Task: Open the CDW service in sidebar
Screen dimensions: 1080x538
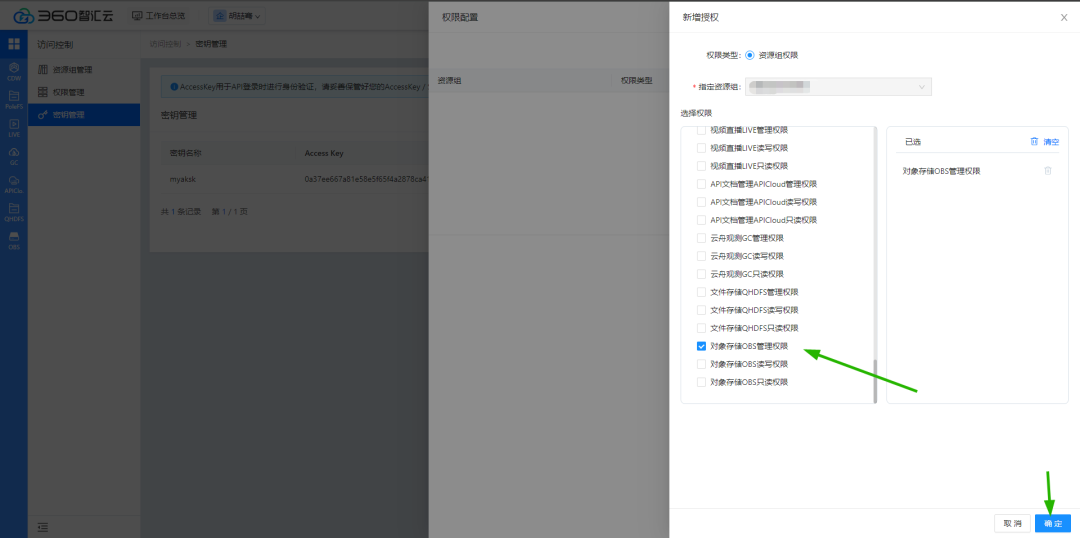Action: coord(14,72)
